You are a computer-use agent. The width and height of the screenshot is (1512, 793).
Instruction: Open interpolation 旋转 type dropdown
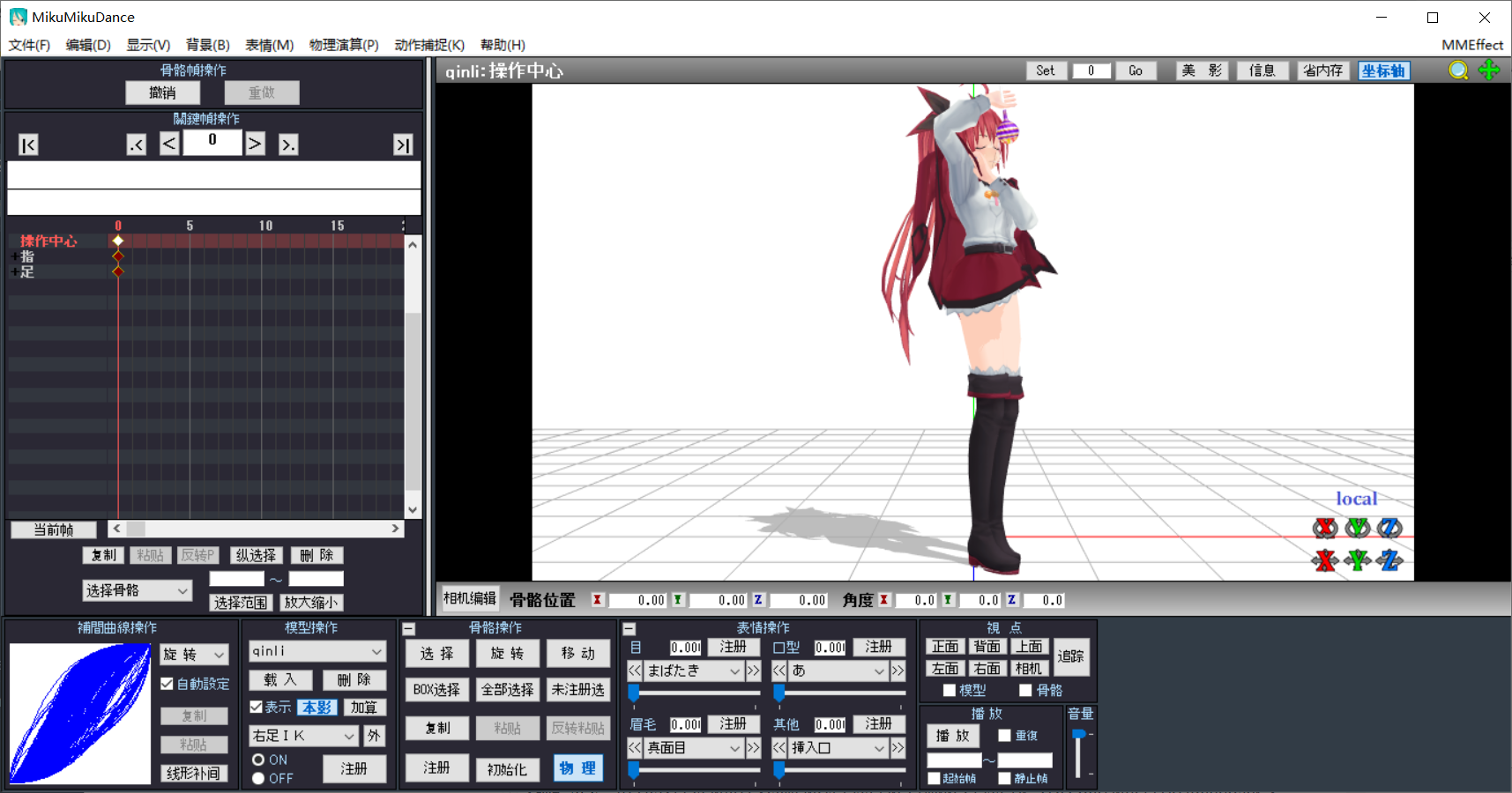[194, 654]
